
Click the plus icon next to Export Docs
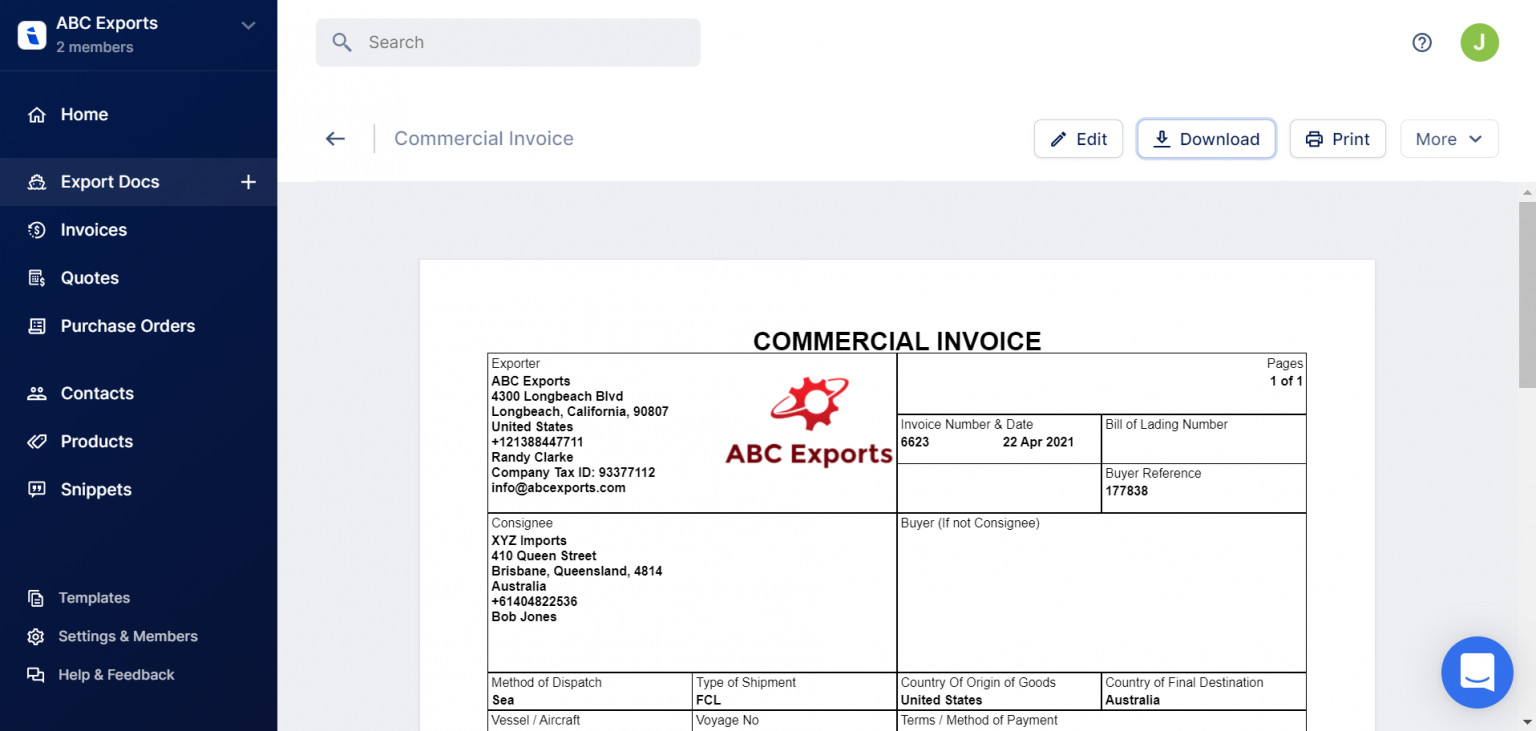click(248, 182)
